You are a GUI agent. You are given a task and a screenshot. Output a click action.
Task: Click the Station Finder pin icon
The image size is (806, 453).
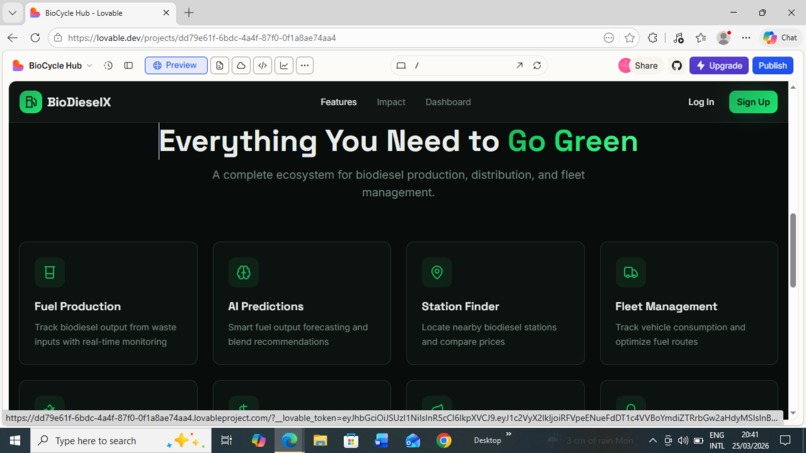click(436, 272)
